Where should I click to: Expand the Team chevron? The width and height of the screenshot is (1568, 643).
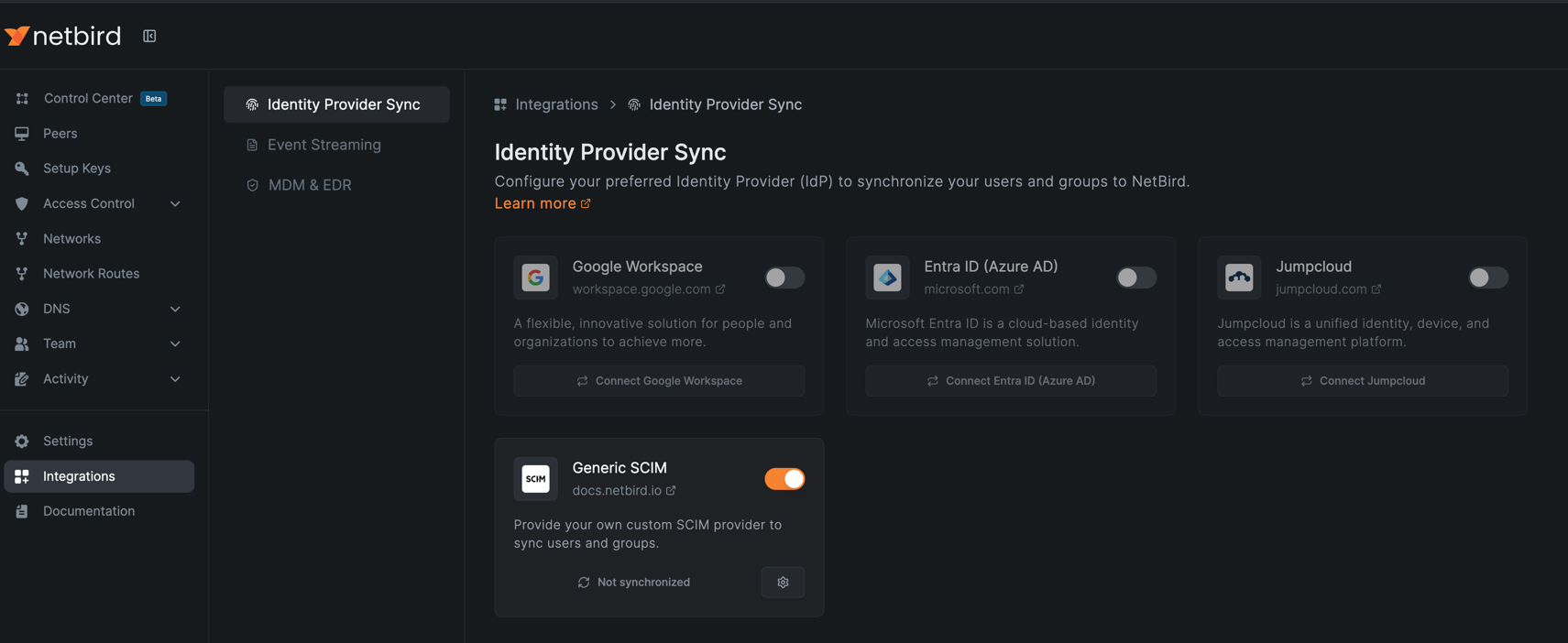click(175, 343)
